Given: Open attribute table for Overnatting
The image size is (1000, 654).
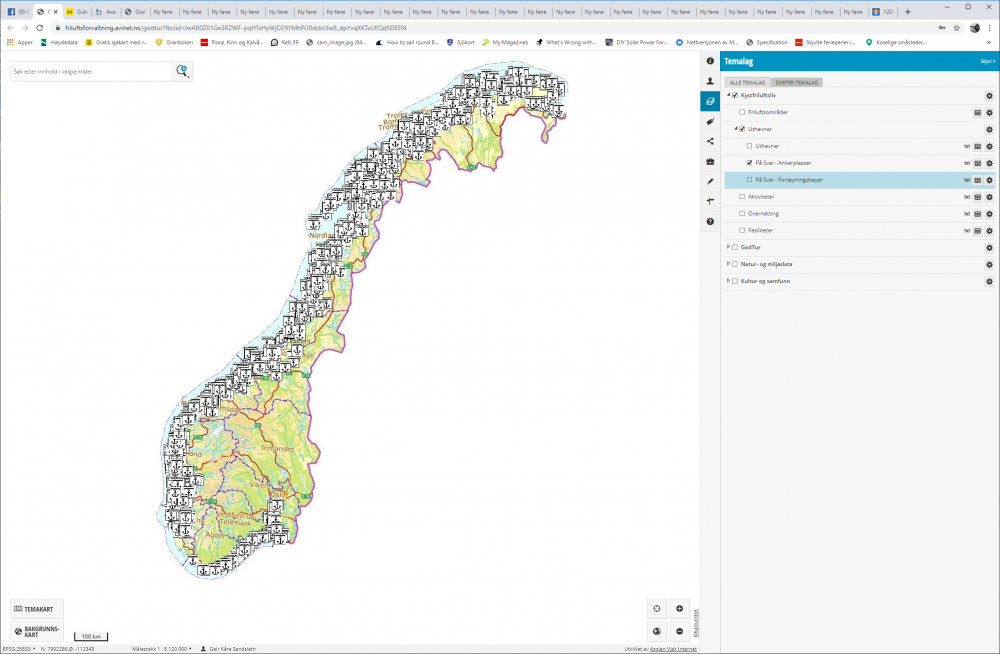Looking at the screenshot, I should pyautogui.click(x=977, y=214).
